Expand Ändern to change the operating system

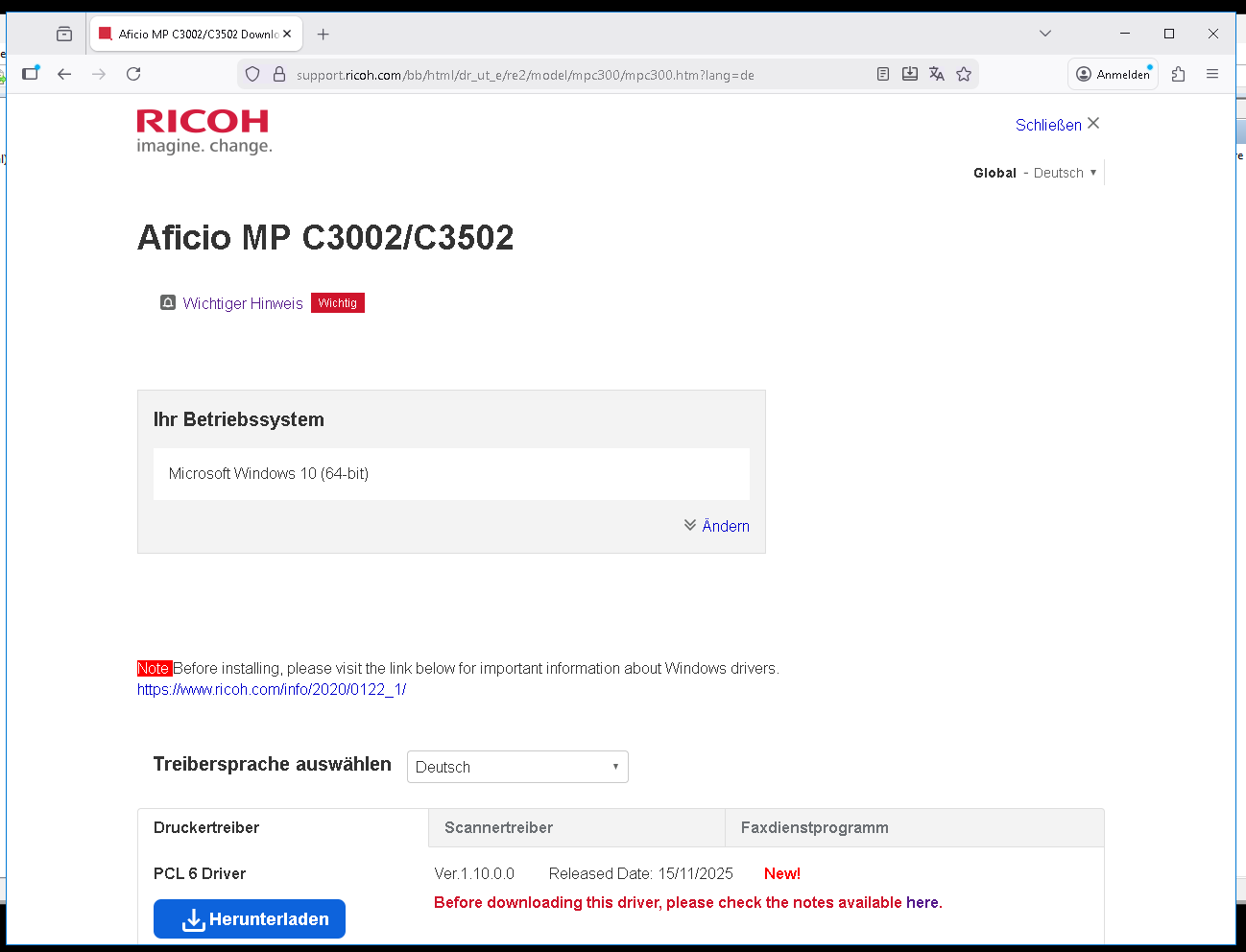717,526
